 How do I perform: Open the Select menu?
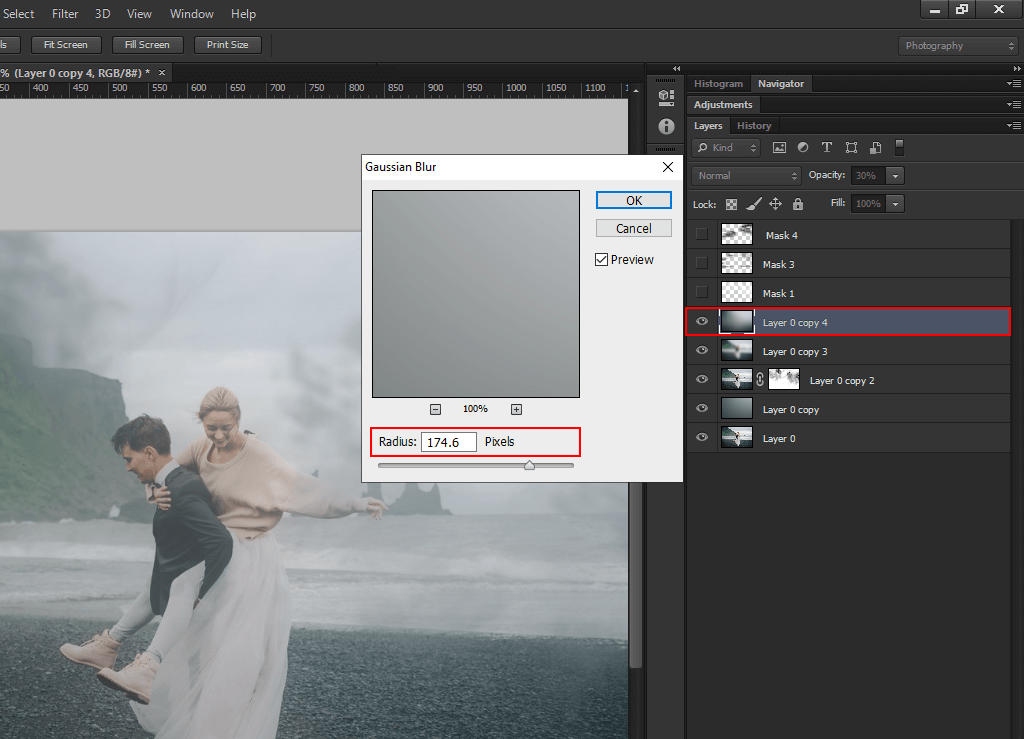[18, 14]
